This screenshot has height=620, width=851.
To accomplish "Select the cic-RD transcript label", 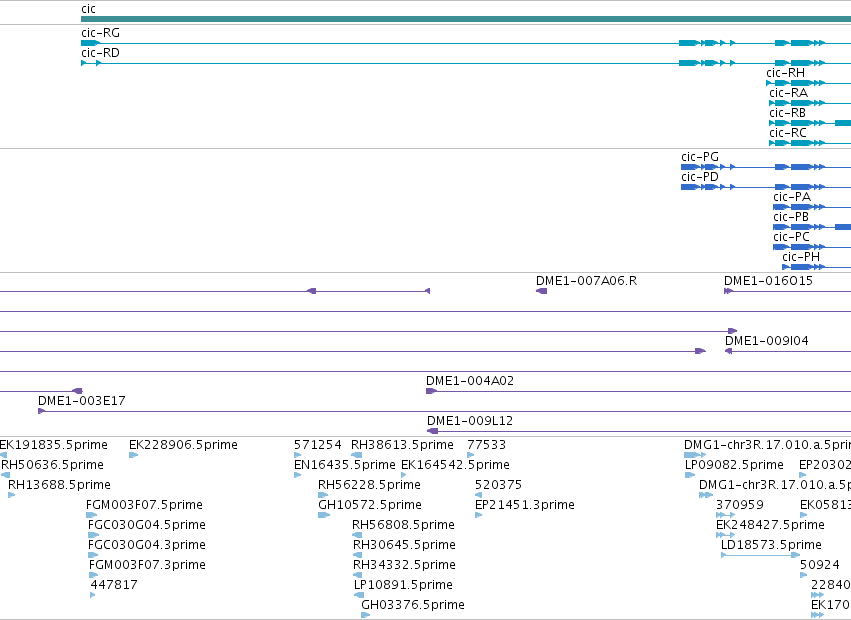I will tap(100, 53).
